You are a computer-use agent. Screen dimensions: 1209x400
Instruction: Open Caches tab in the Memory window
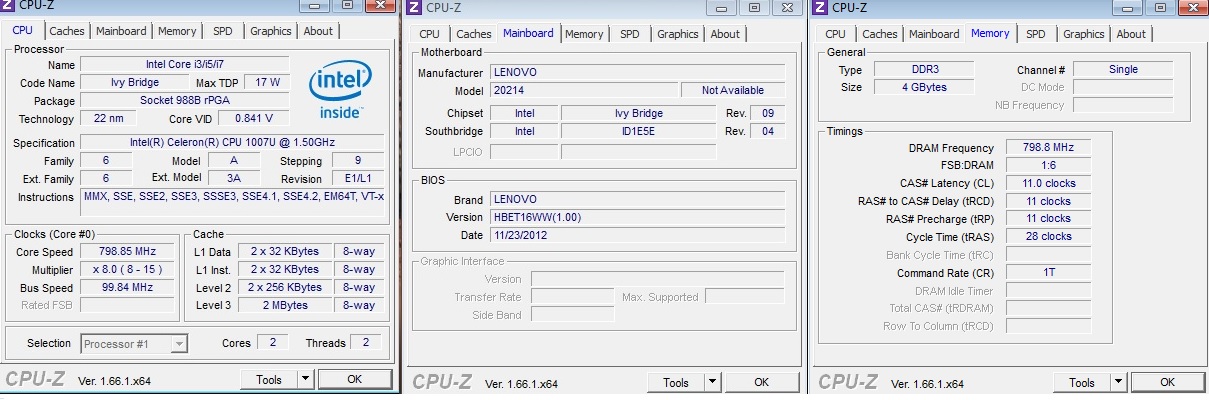[x=879, y=34]
